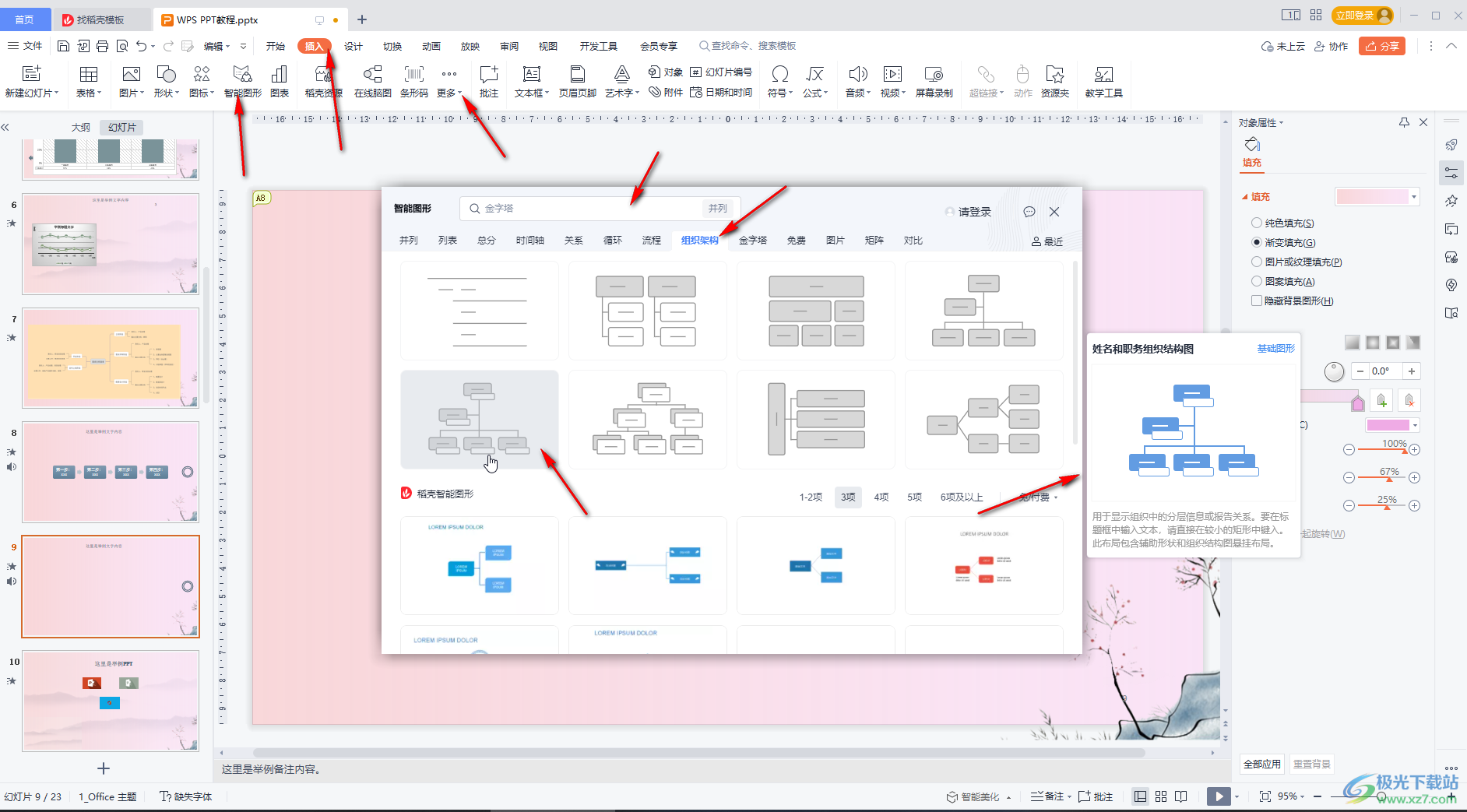Add a Comment (批注) from ribbon

coord(489,82)
